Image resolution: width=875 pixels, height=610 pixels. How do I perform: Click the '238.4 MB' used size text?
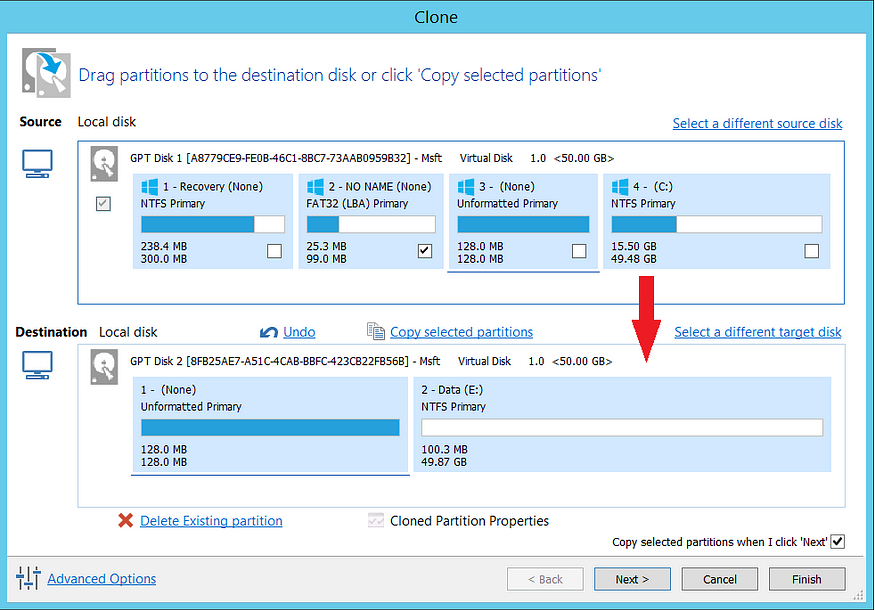click(x=164, y=246)
